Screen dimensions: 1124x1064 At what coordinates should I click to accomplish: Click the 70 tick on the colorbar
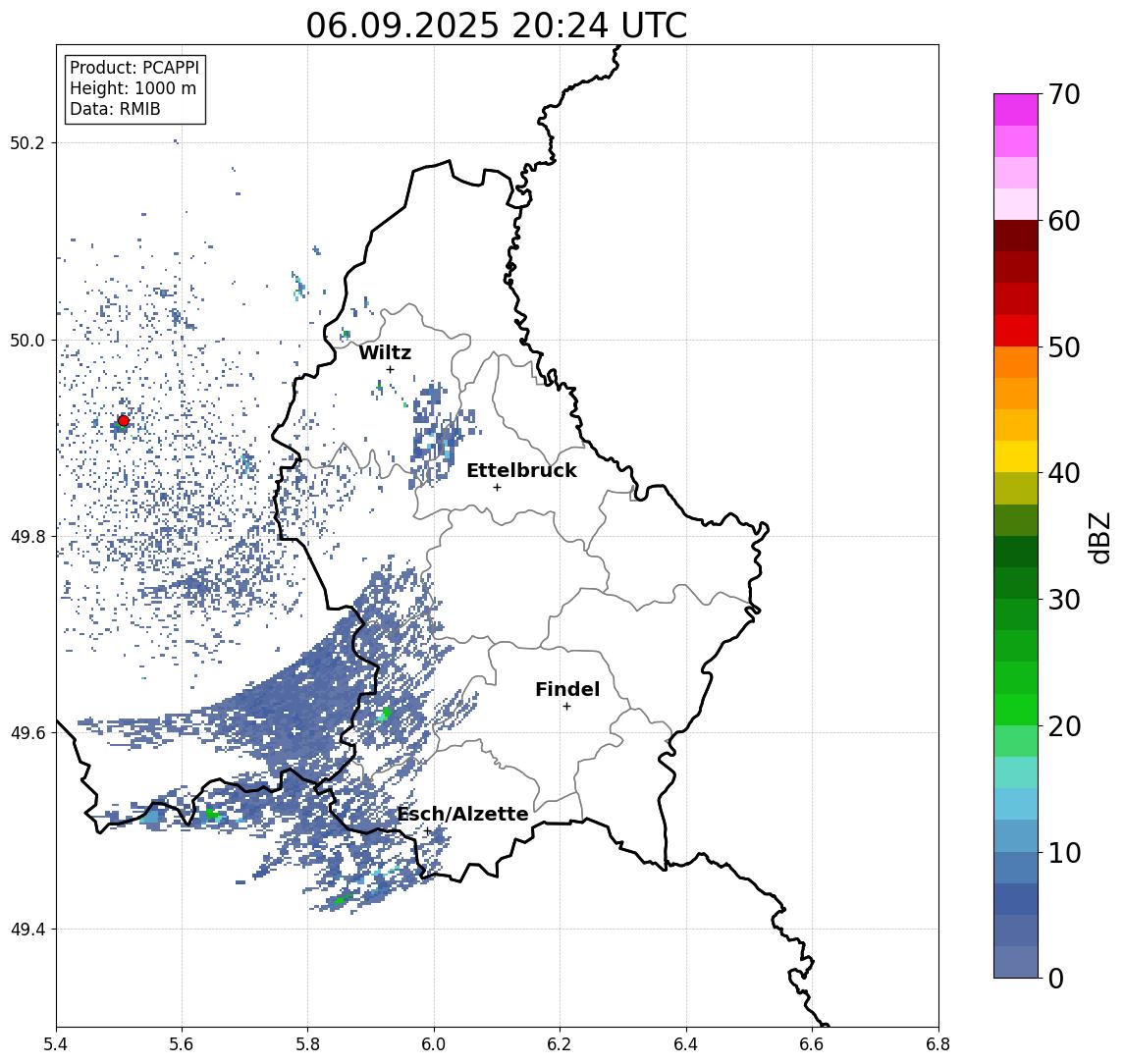[1064, 94]
